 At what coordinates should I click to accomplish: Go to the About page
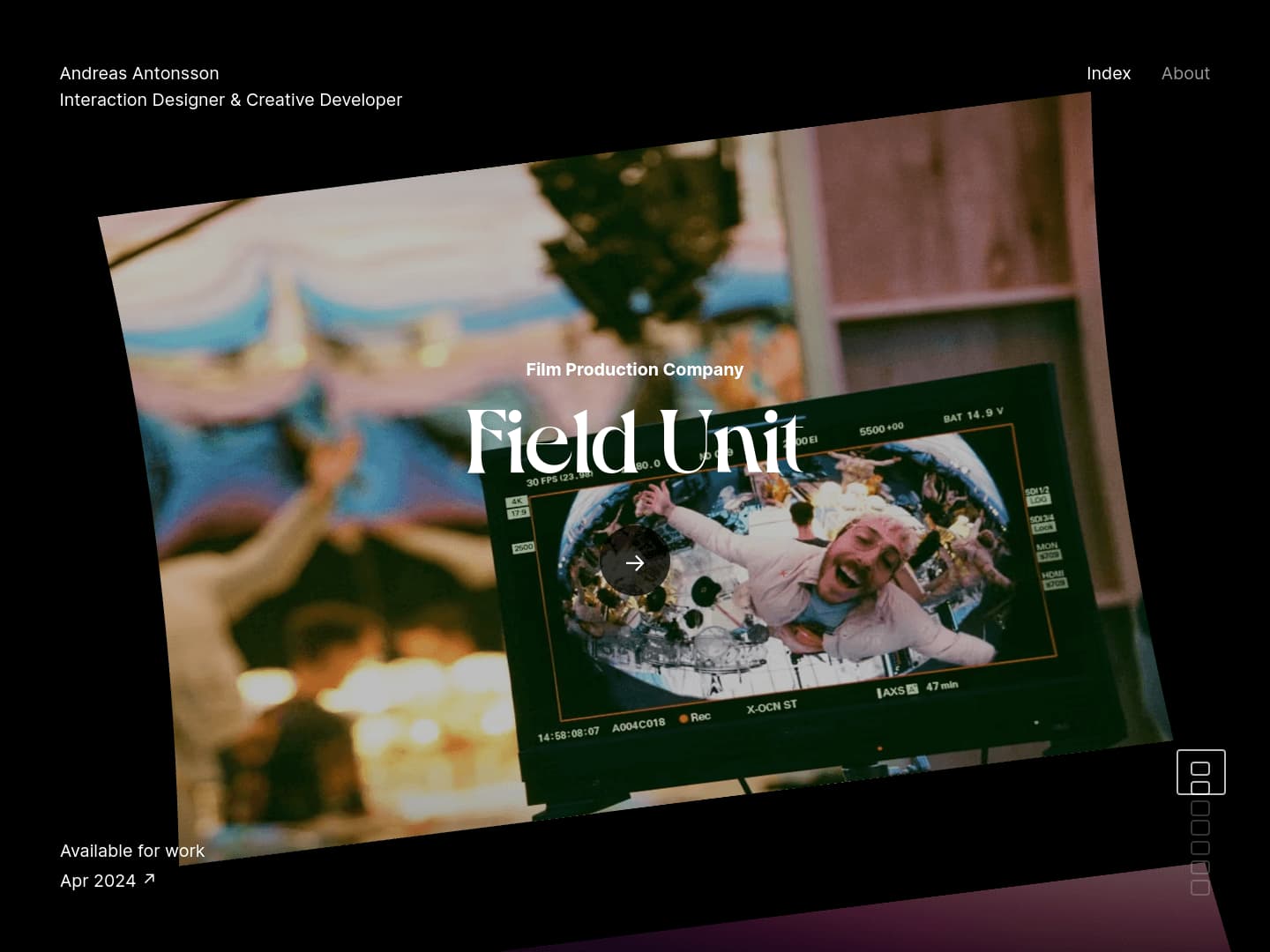pyautogui.click(x=1185, y=73)
